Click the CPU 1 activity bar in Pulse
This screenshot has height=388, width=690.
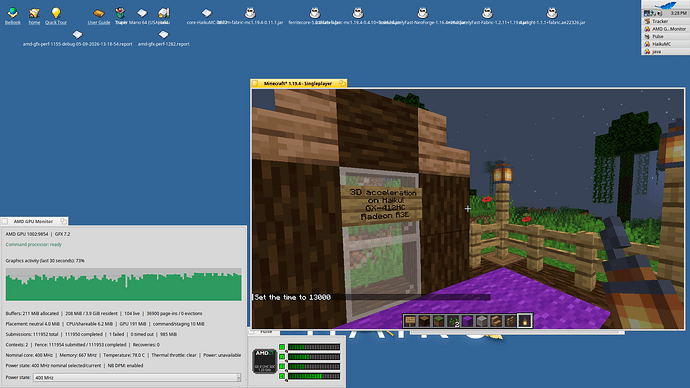point(314,347)
